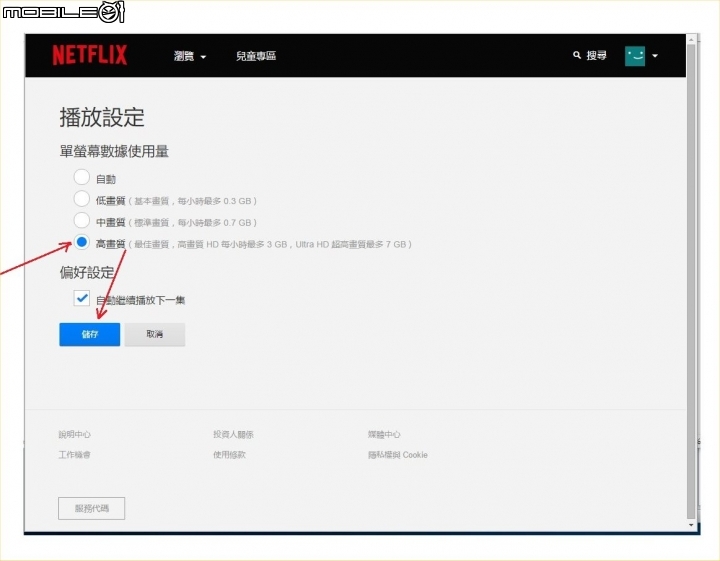The height and width of the screenshot is (561, 720).
Task: Click the Netflix logo
Action: coord(90,55)
